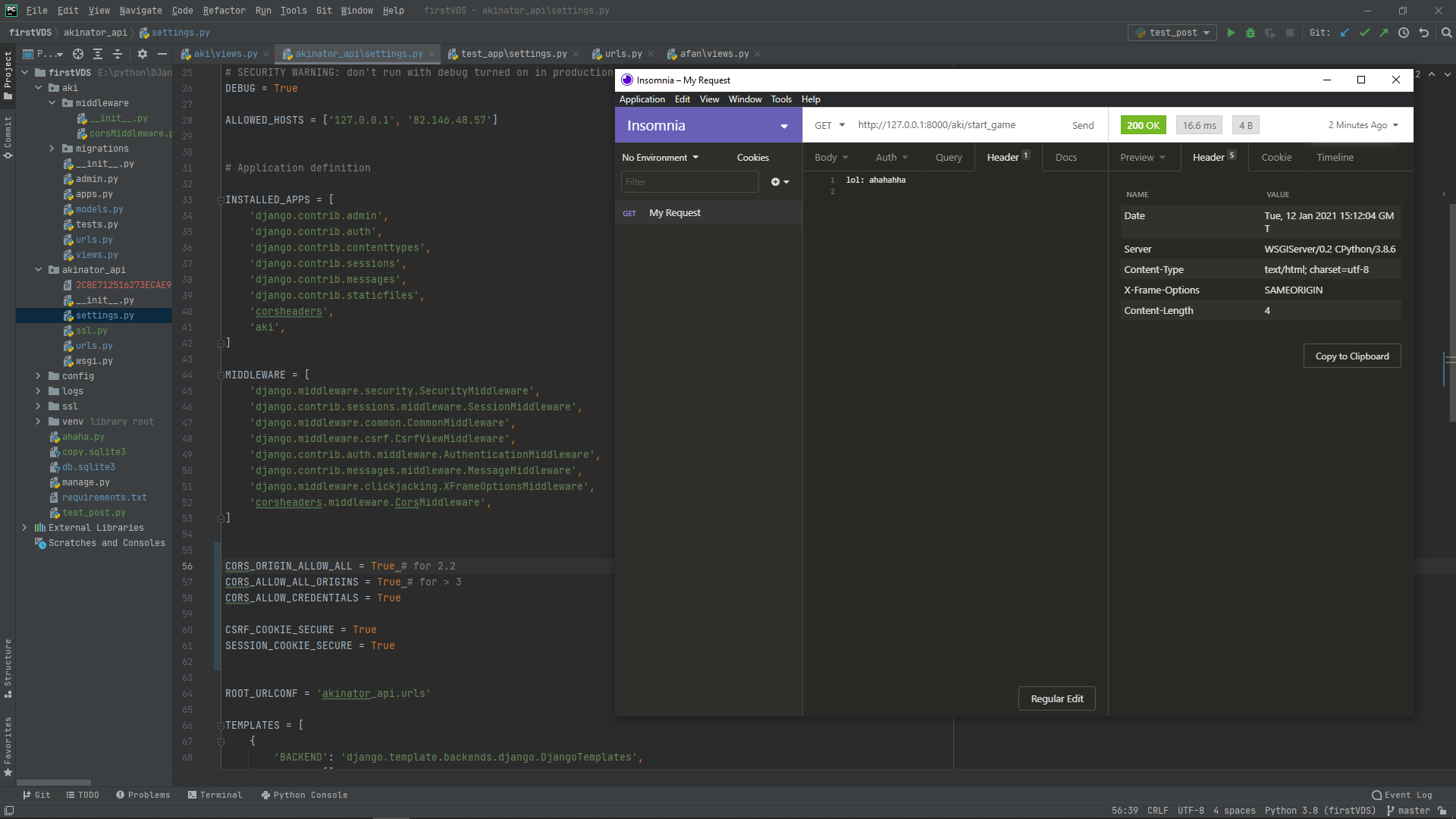The image size is (1456, 819).
Task: Open the Project side tab
Action: (x=8, y=75)
